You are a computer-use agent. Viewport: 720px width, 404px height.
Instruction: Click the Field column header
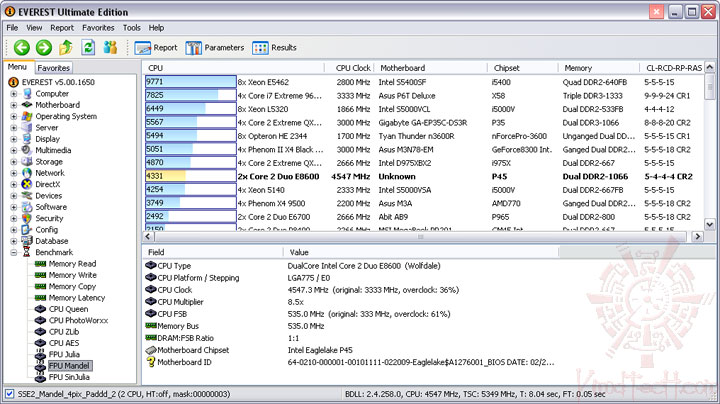(x=213, y=252)
